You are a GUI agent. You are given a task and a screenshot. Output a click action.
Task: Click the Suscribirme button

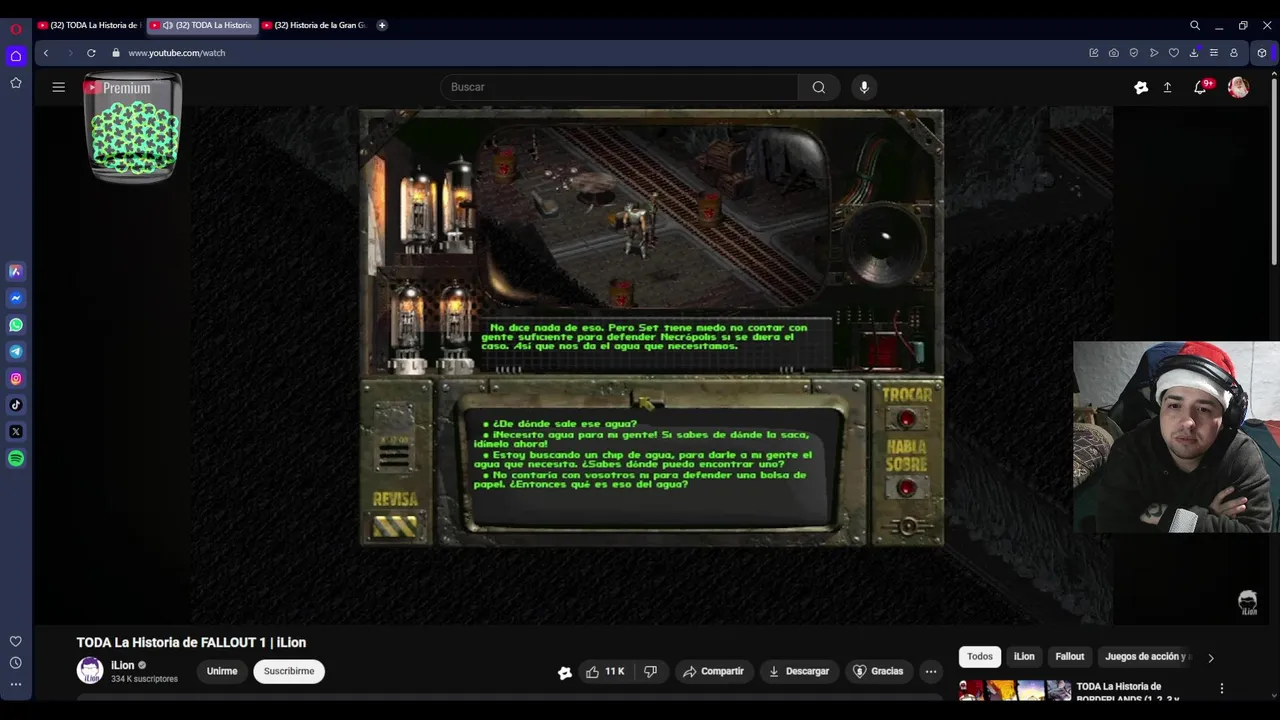pyautogui.click(x=289, y=671)
